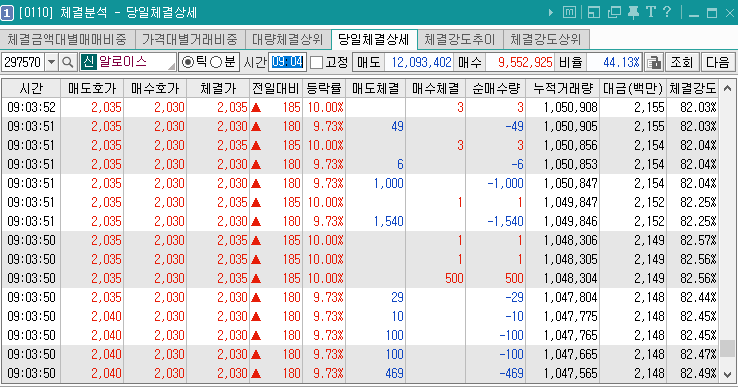Click the duplicate window icon

tap(614, 13)
